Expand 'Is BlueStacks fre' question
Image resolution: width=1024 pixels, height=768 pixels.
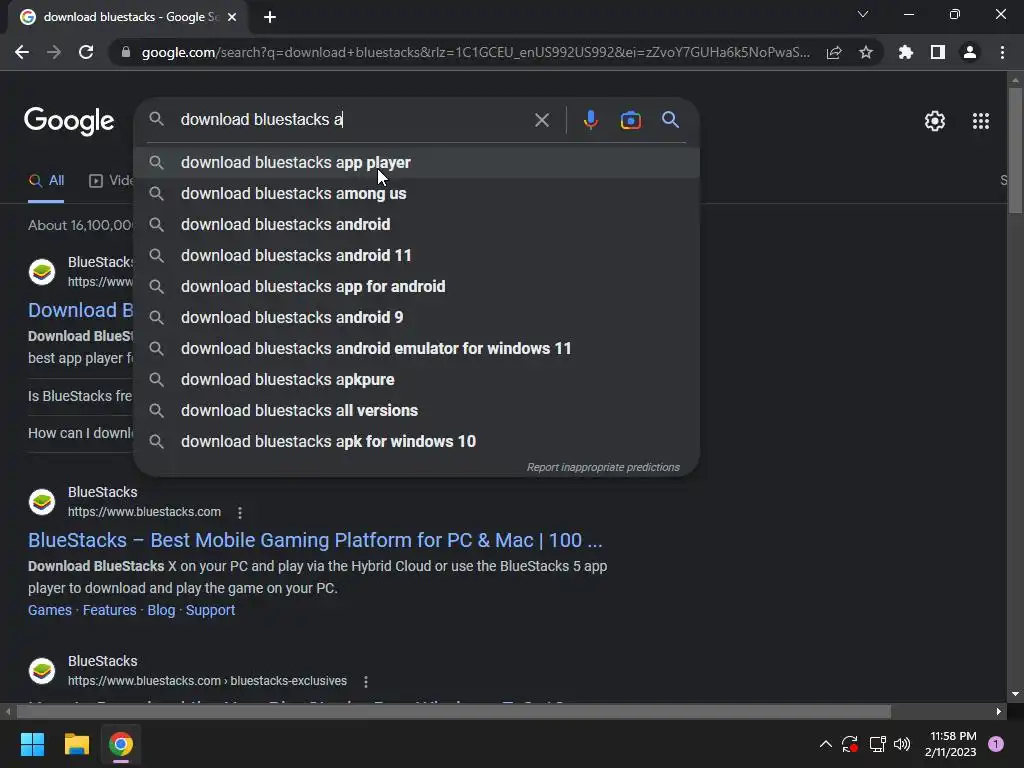click(80, 396)
